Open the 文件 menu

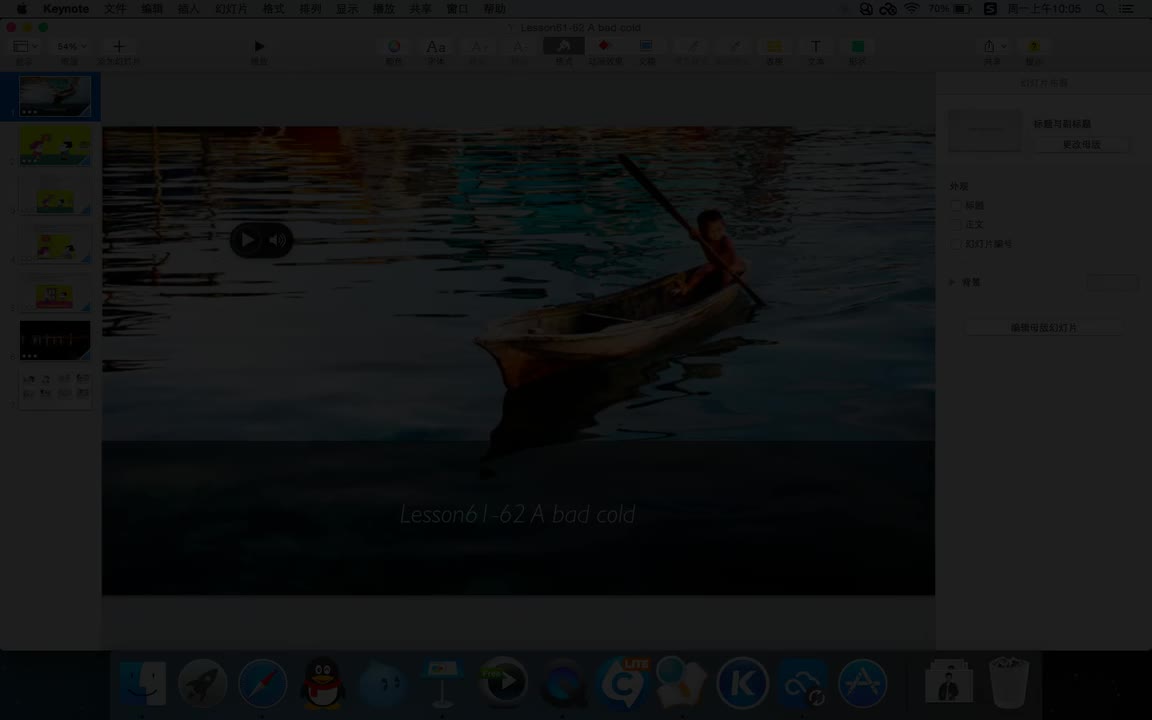tap(115, 9)
